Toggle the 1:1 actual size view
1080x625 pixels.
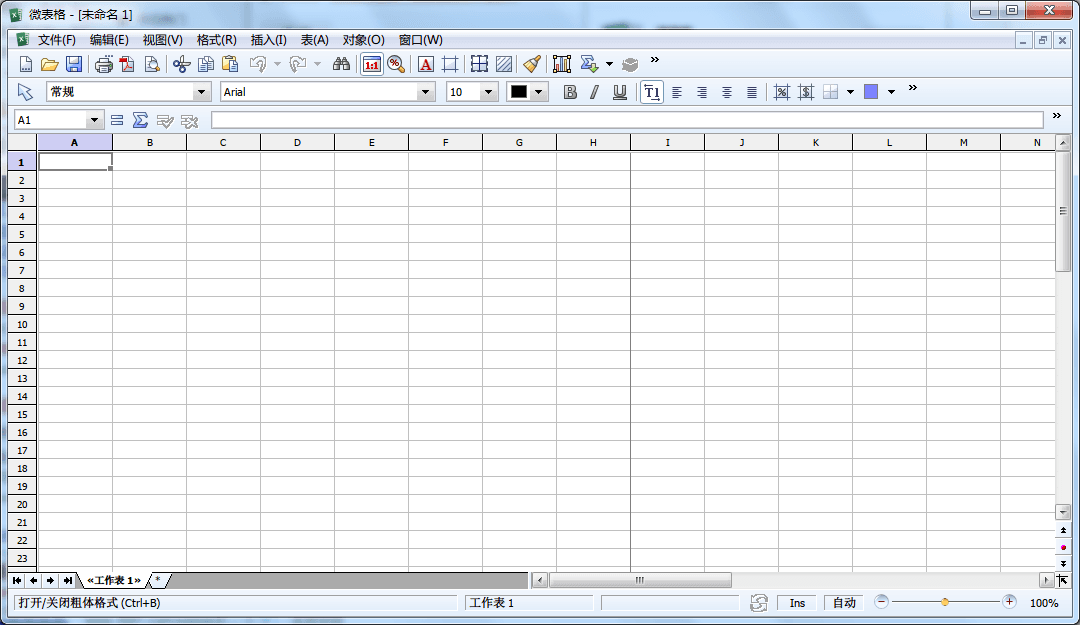(x=372, y=65)
